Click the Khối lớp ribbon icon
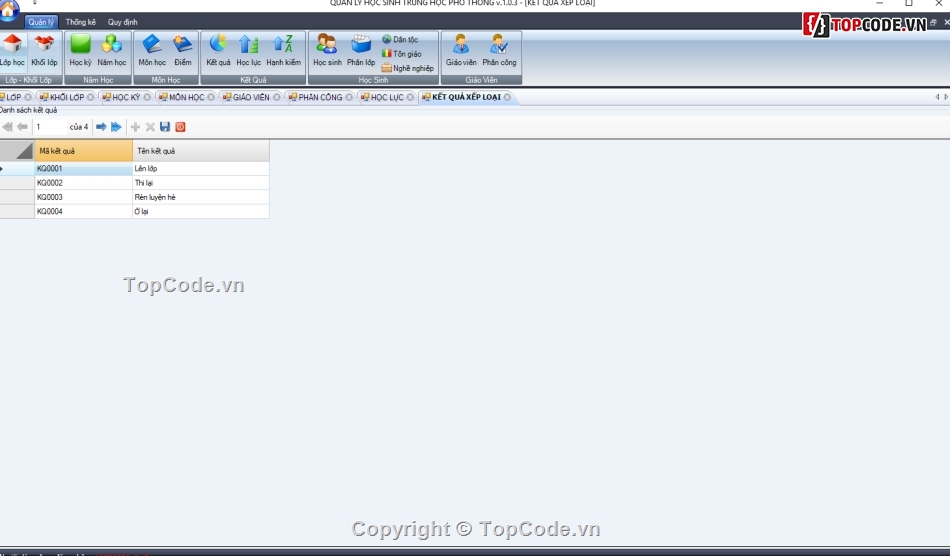 point(44,49)
